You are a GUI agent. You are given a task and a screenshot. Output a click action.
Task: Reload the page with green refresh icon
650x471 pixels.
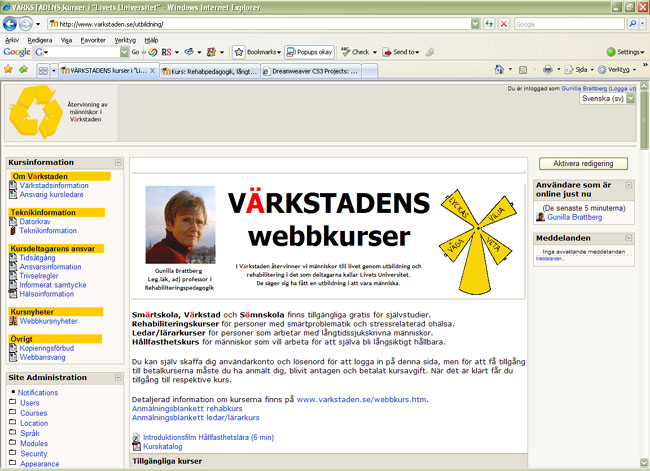point(490,24)
